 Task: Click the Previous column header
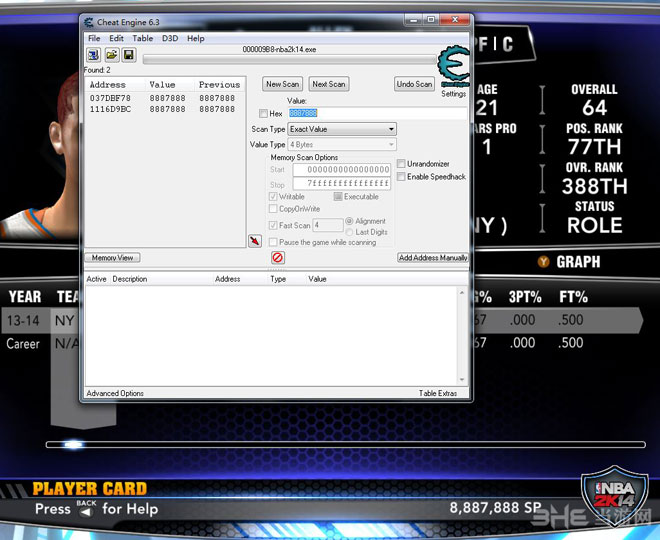tap(219, 85)
